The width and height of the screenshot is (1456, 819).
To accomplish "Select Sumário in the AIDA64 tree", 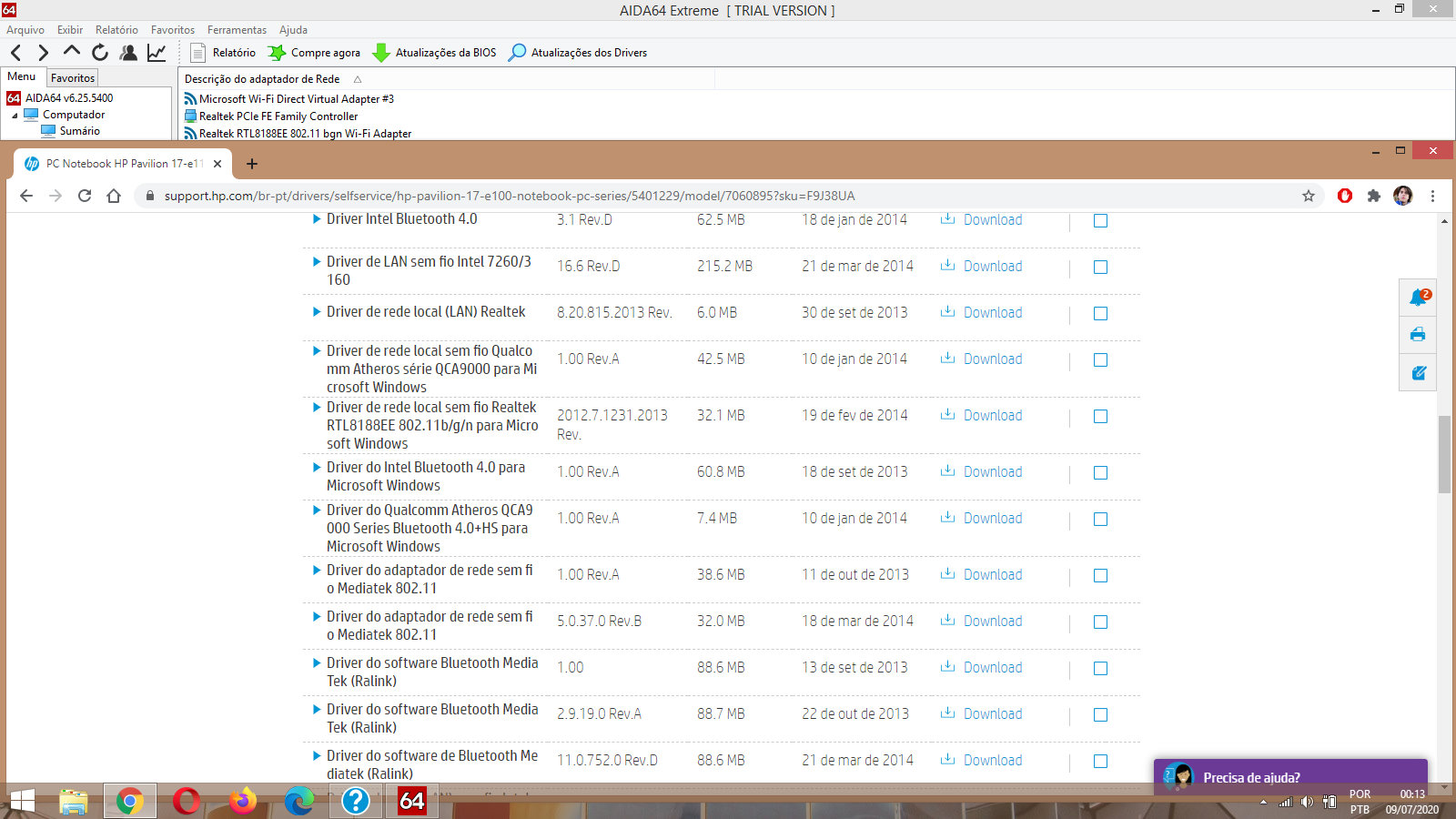I will (x=80, y=131).
